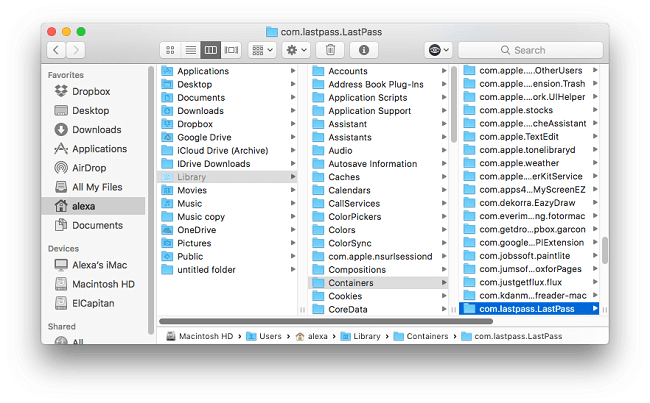Select the com.jobssoft.paintlite folder
This screenshot has width=650, height=403.
[x=530, y=256]
